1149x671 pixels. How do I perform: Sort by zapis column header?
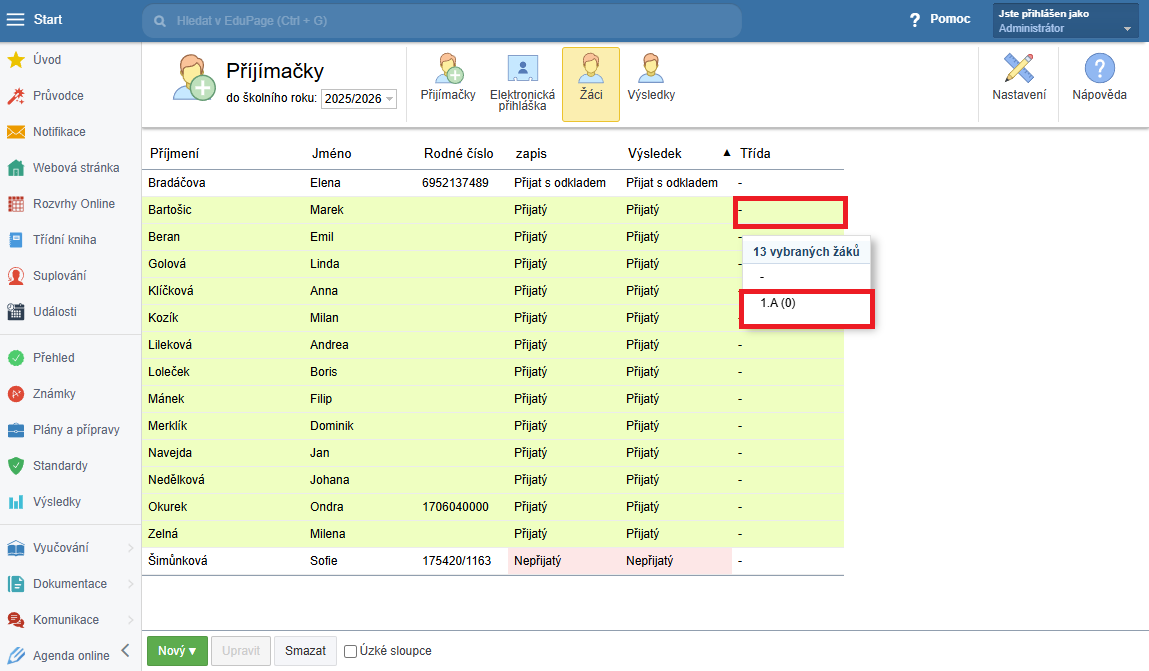[x=531, y=154]
